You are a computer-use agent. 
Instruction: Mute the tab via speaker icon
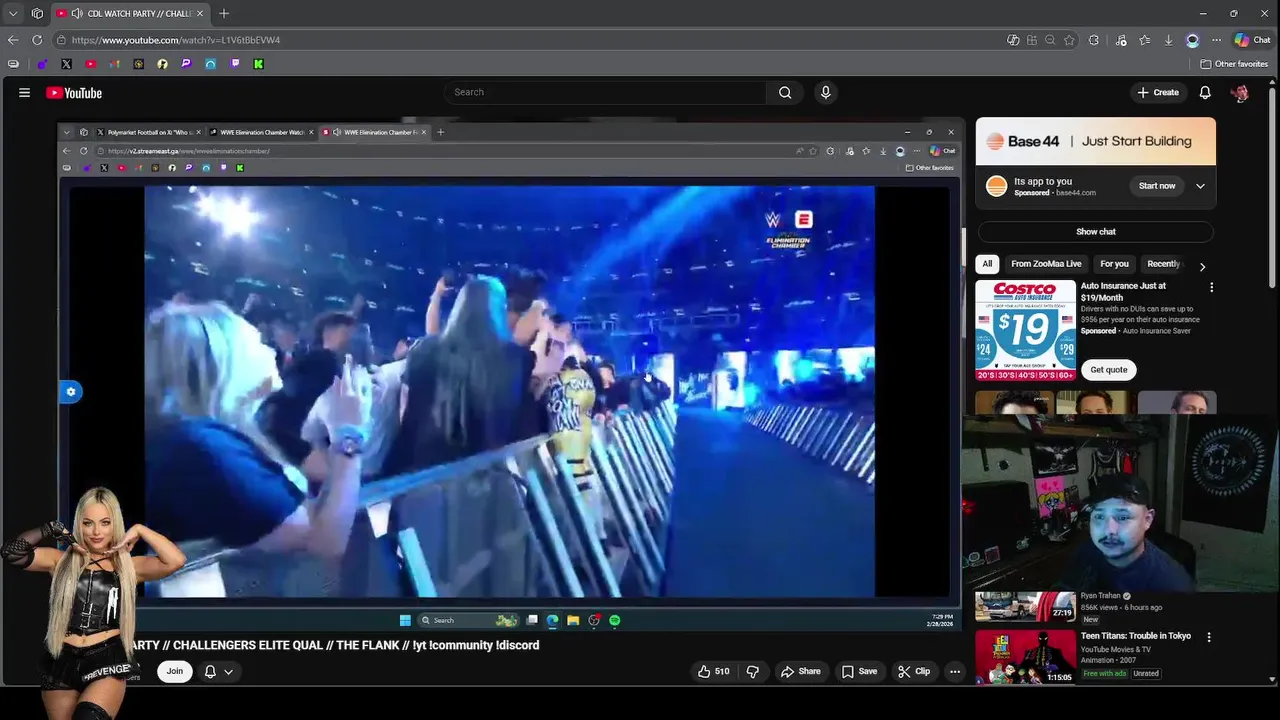click(x=77, y=13)
